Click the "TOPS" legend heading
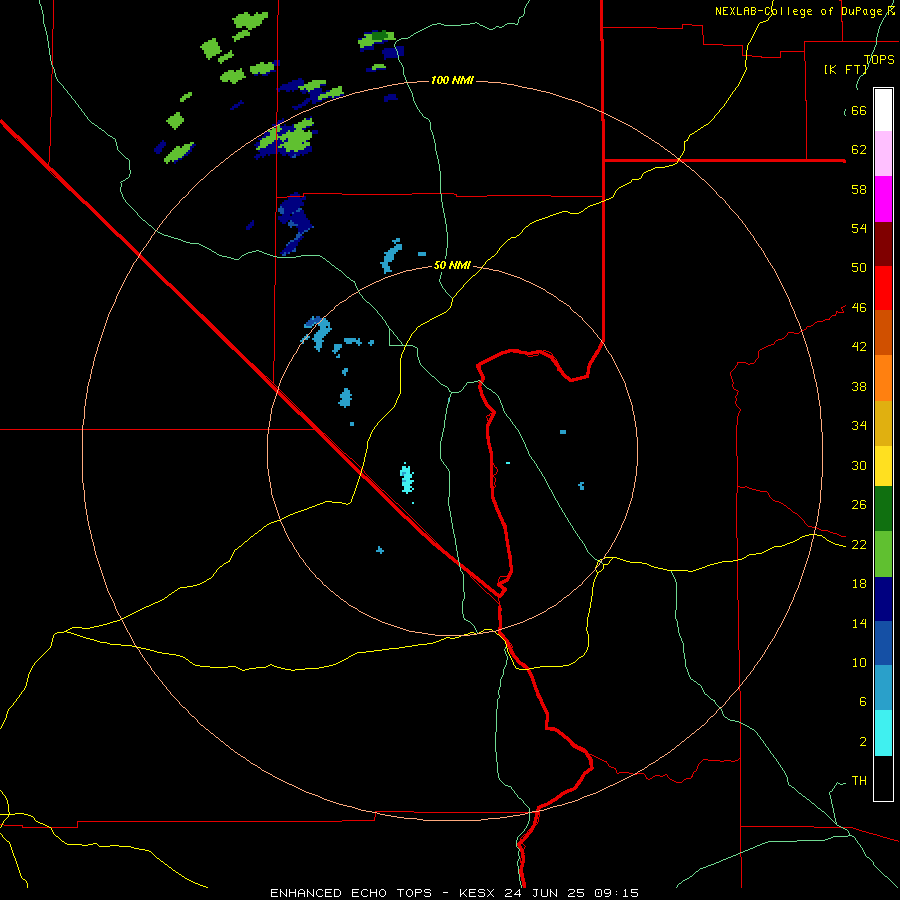The height and width of the screenshot is (900, 900). (x=879, y=59)
